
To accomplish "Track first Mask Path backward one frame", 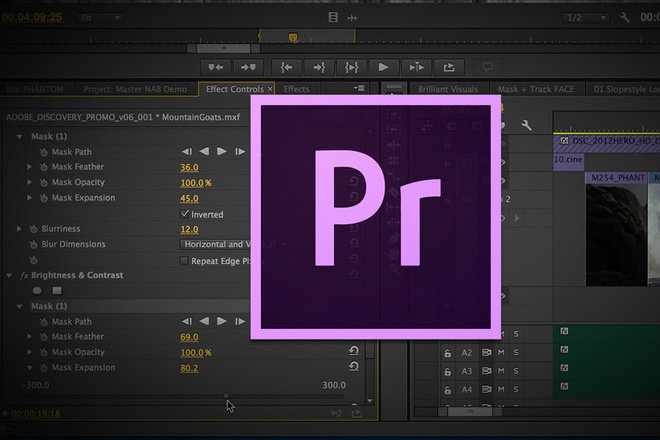I will 186,152.
